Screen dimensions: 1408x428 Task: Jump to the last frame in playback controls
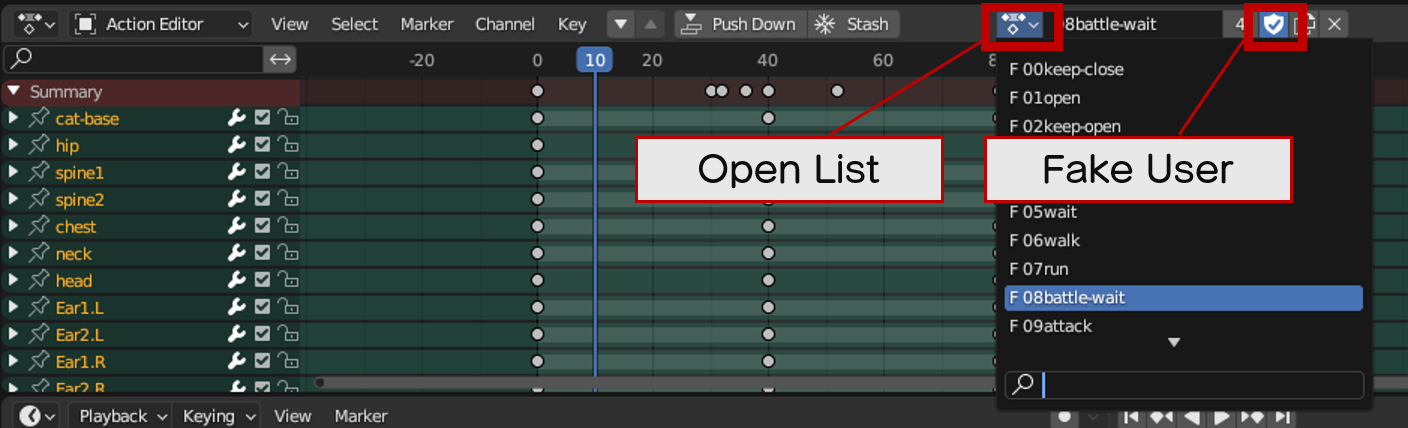coord(1282,416)
